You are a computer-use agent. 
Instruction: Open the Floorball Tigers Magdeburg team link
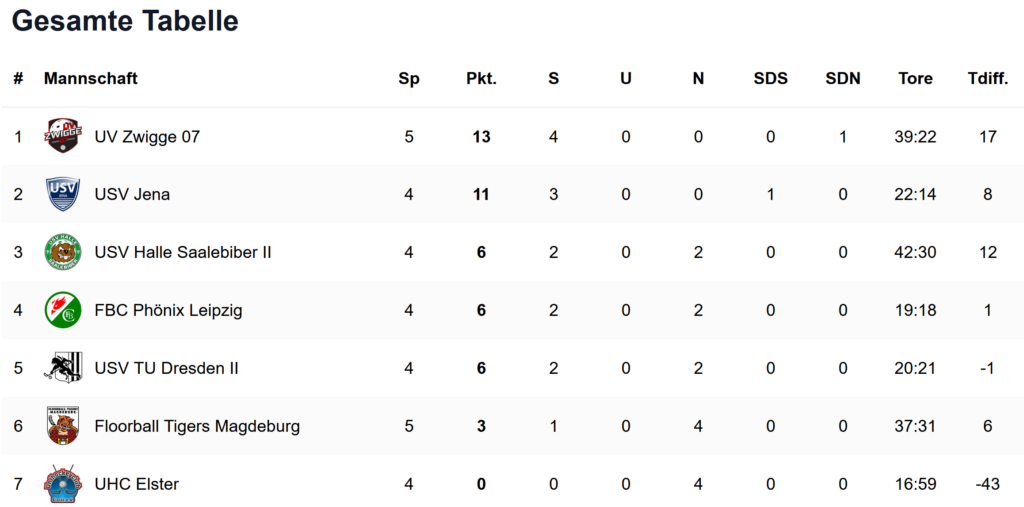tap(197, 427)
